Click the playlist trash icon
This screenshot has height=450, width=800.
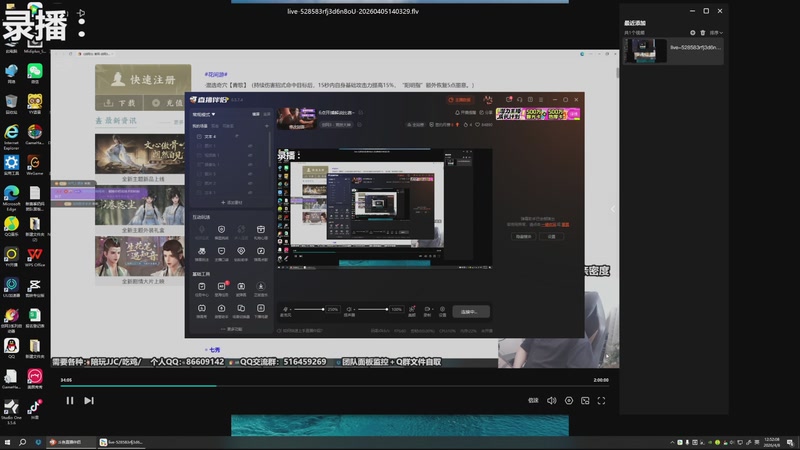703,33
